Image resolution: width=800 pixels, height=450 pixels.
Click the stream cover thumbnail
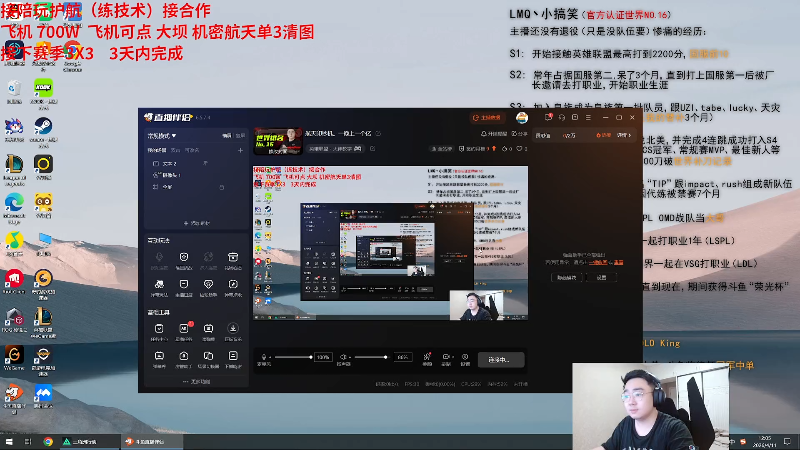coord(278,141)
